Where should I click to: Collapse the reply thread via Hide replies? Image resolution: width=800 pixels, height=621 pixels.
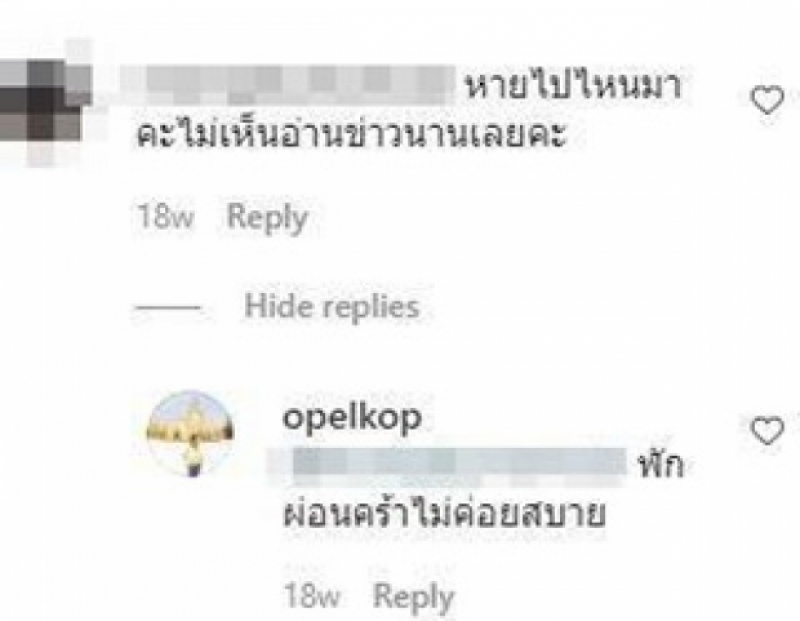332,307
